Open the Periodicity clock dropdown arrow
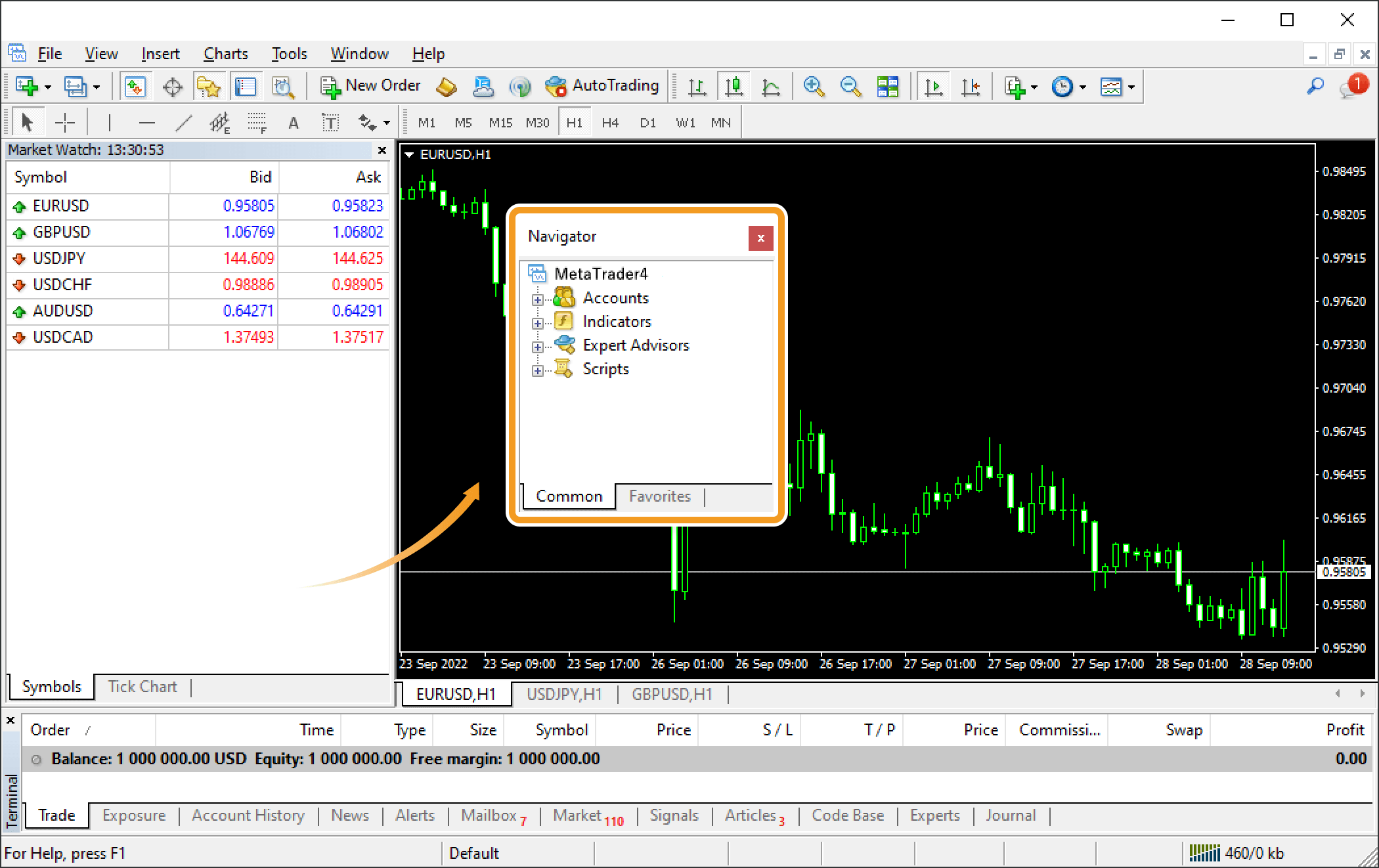 point(1083,87)
